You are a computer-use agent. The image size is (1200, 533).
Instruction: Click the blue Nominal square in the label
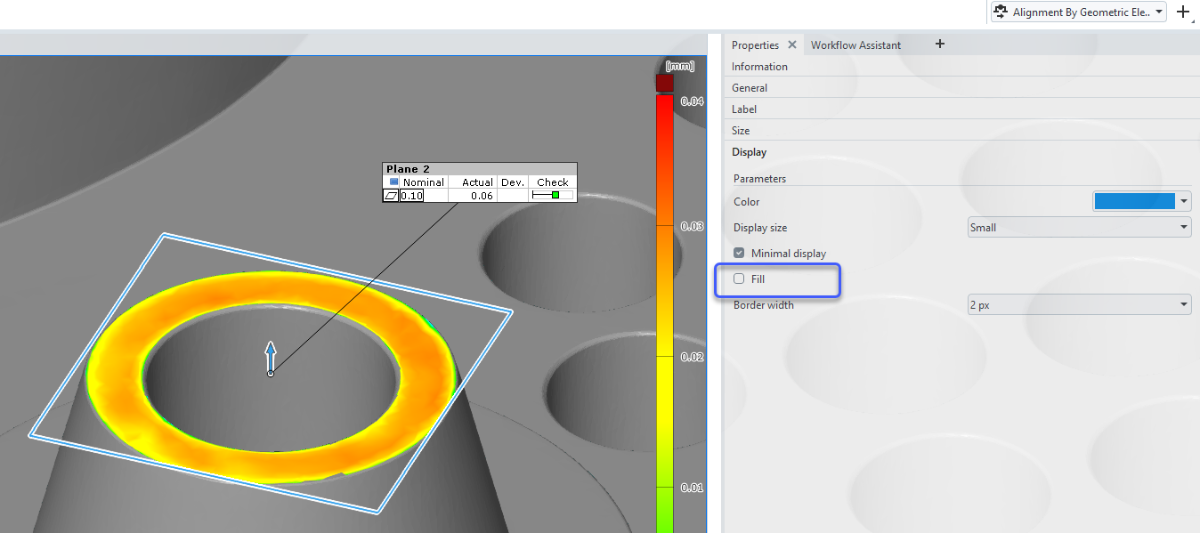pos(394,182)
